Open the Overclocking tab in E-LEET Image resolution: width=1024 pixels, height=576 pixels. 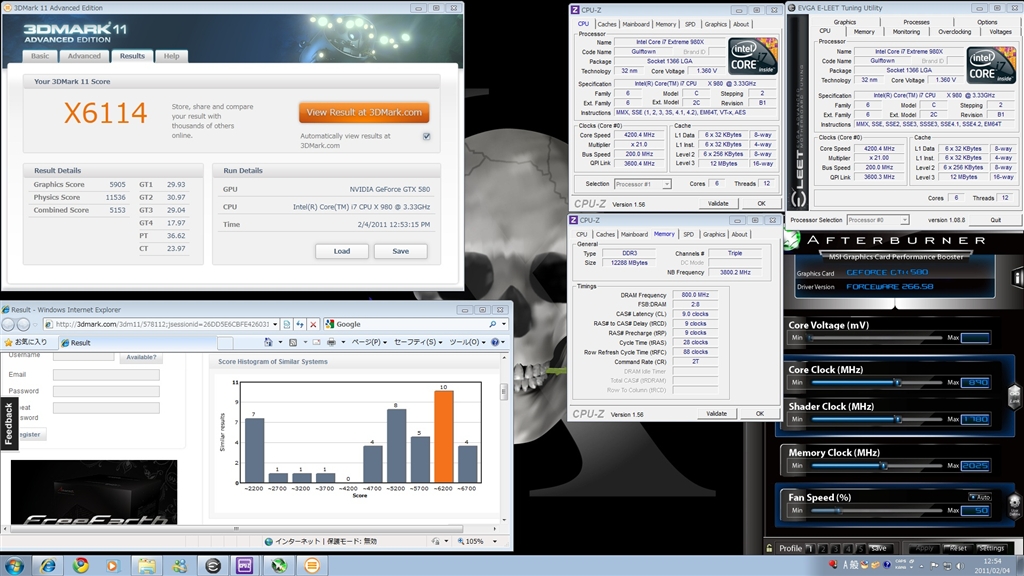click(x=953, y=32)
